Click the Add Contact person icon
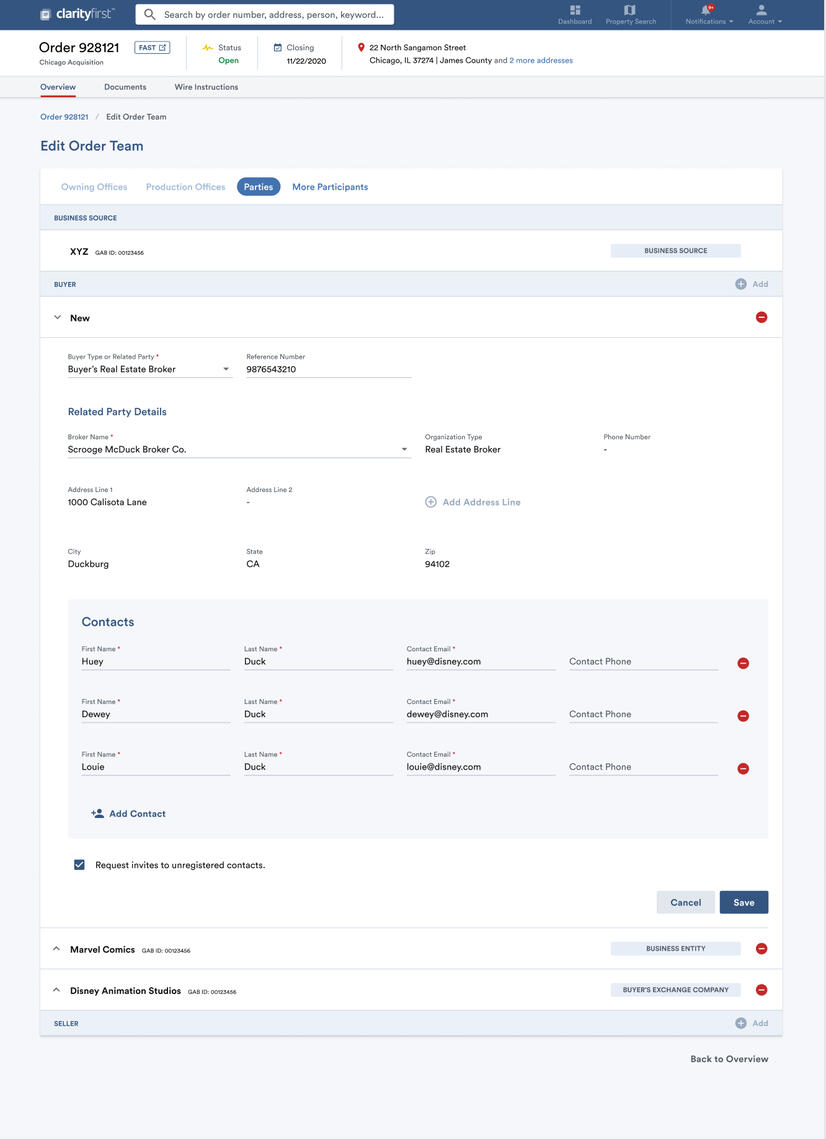 click(x=97, y=814)
